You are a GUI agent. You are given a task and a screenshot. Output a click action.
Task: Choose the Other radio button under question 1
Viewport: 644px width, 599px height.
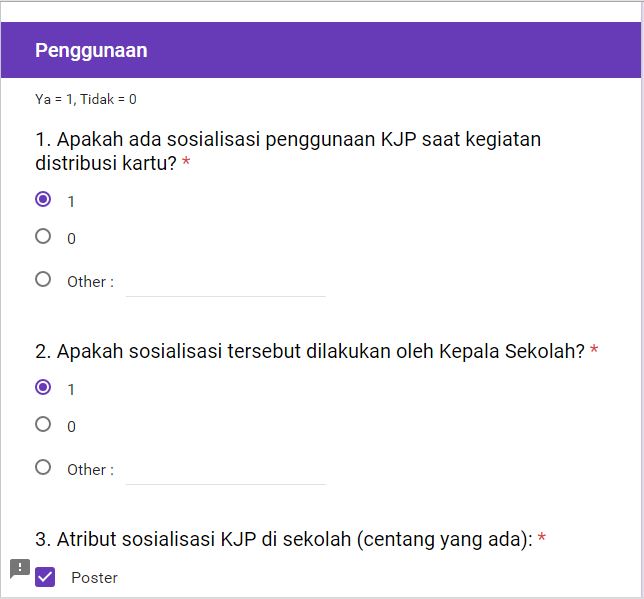point(43,280)
